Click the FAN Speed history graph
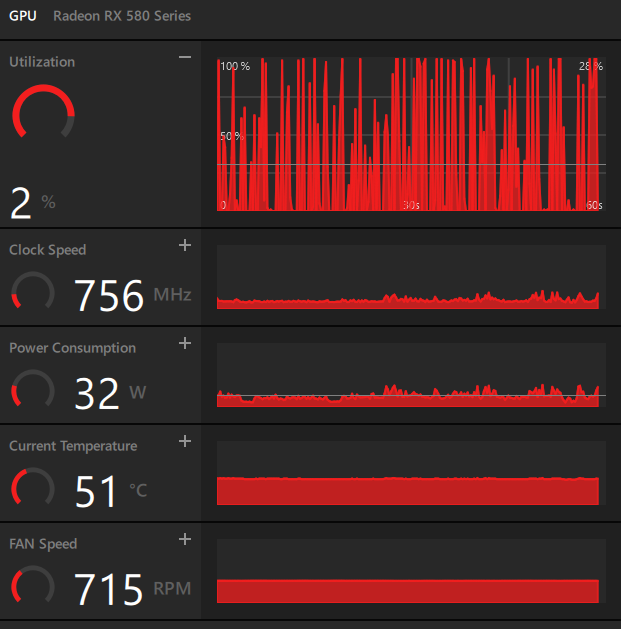The height and width of the screenshot is (629, 621). (x=411, y=570)
